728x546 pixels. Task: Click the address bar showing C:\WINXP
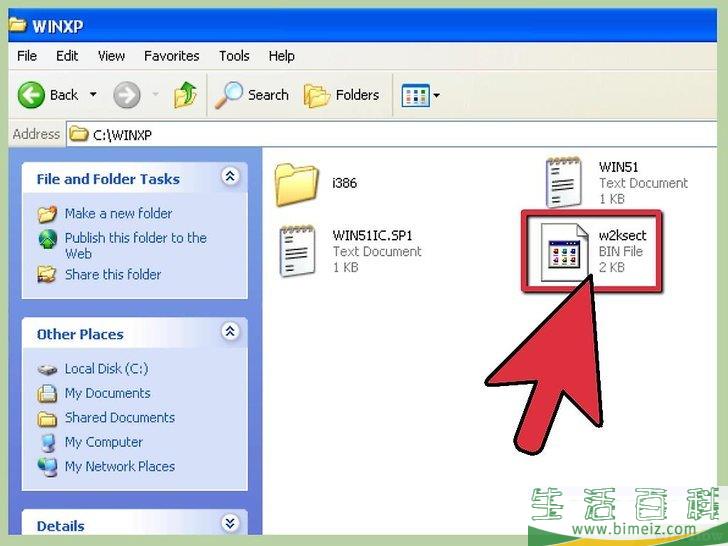pos(392,135)
